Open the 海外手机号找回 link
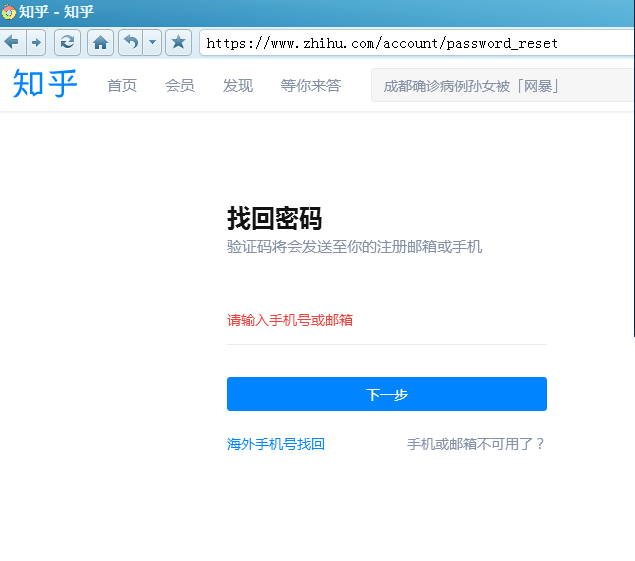The height and width of the screenshot is (561, 635). (276, 444)
